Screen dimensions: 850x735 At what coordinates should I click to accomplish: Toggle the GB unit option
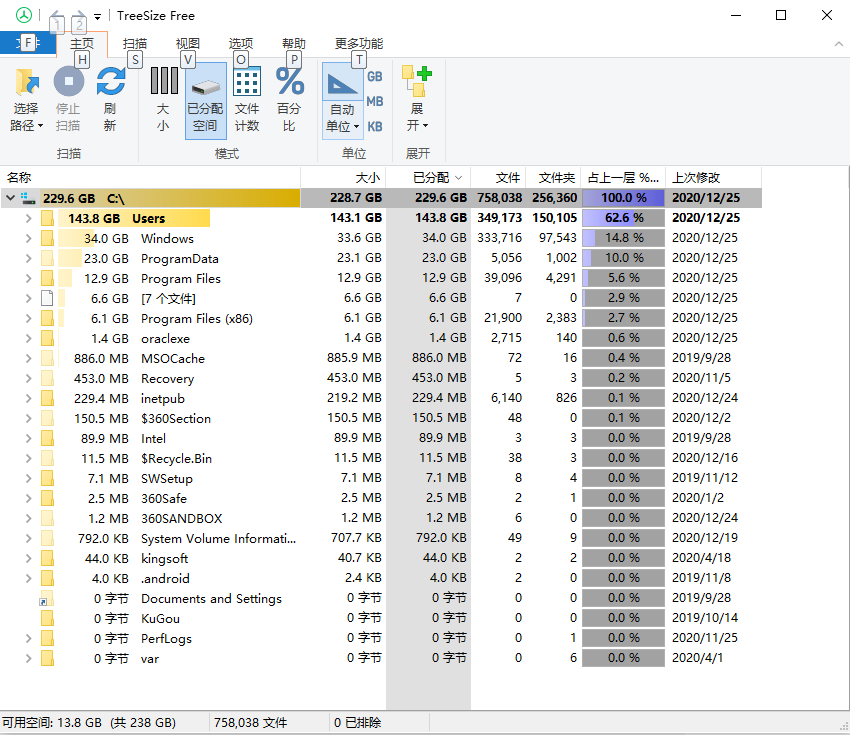click(x=375, y=75)
